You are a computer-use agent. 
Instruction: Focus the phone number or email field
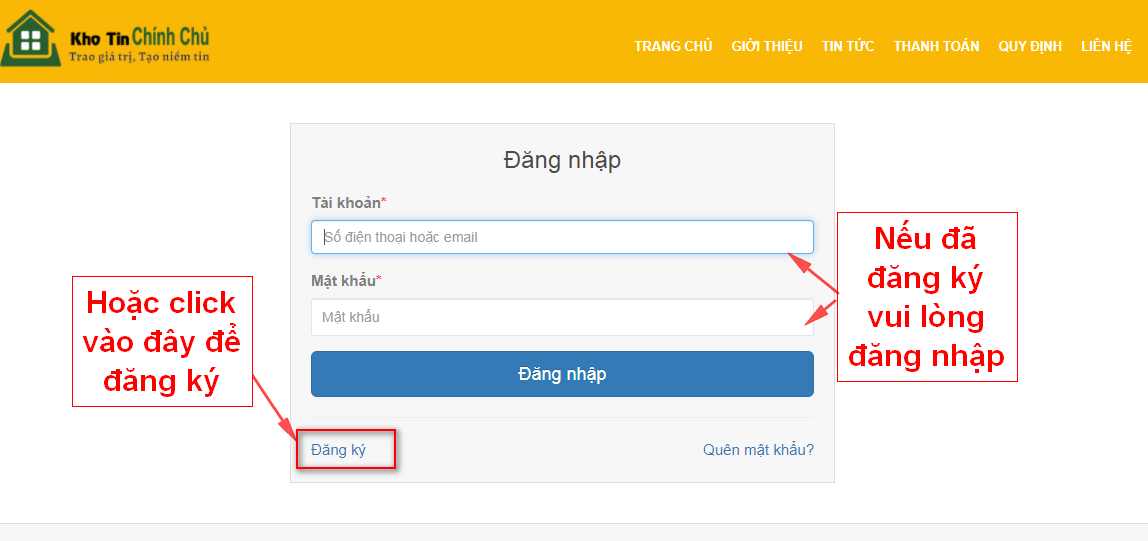click(x=561, y=237)
